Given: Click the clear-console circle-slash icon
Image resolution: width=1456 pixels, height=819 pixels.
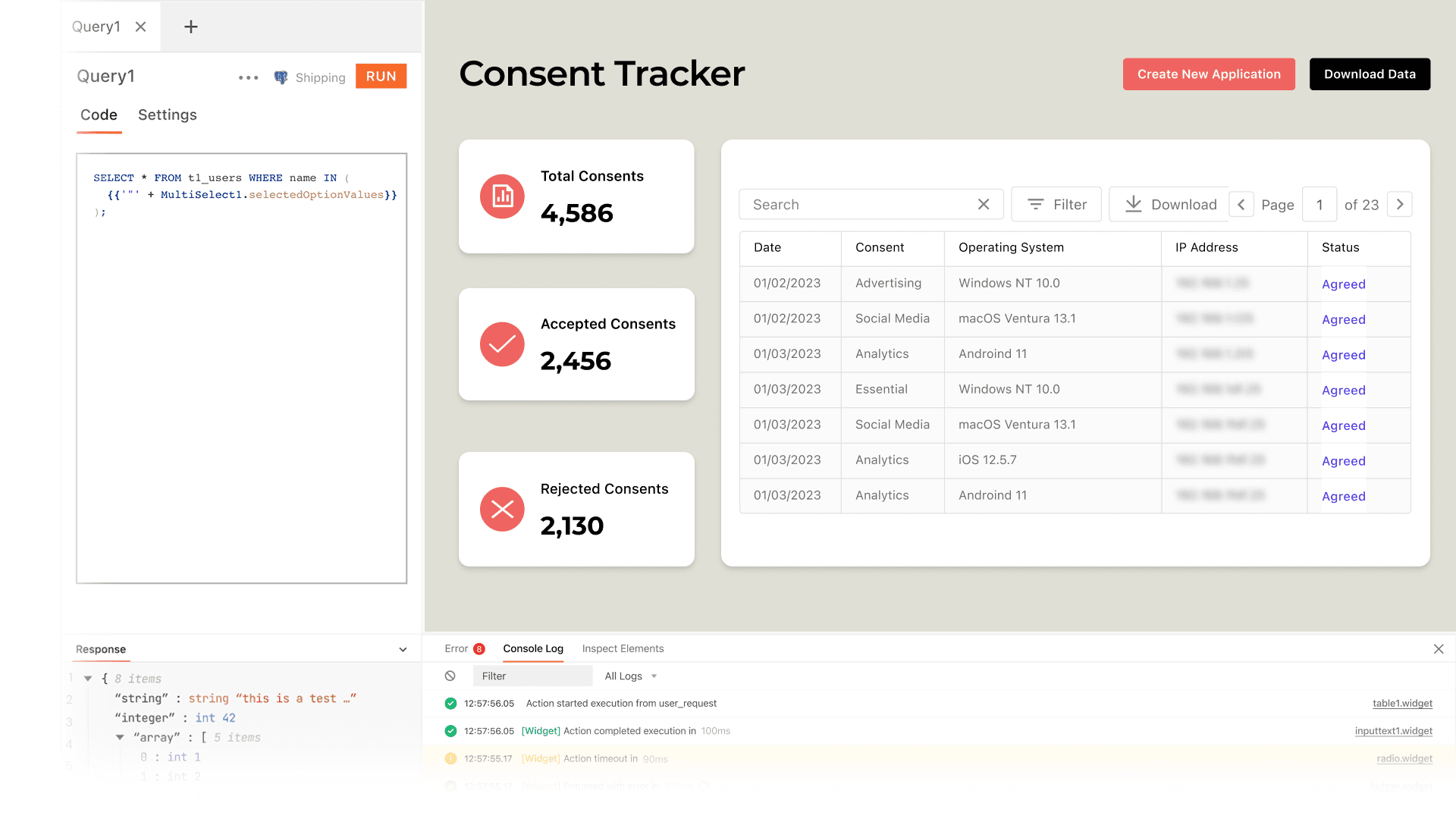Looking at the screenshot, I should 450,676.
